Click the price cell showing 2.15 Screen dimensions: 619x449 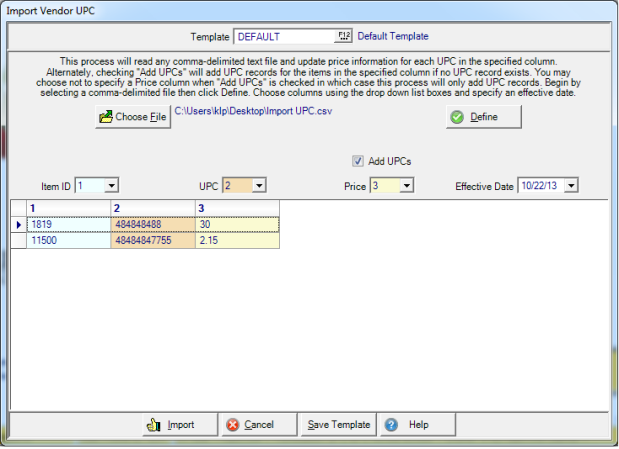pyautogui.click(x=237, y=241)
